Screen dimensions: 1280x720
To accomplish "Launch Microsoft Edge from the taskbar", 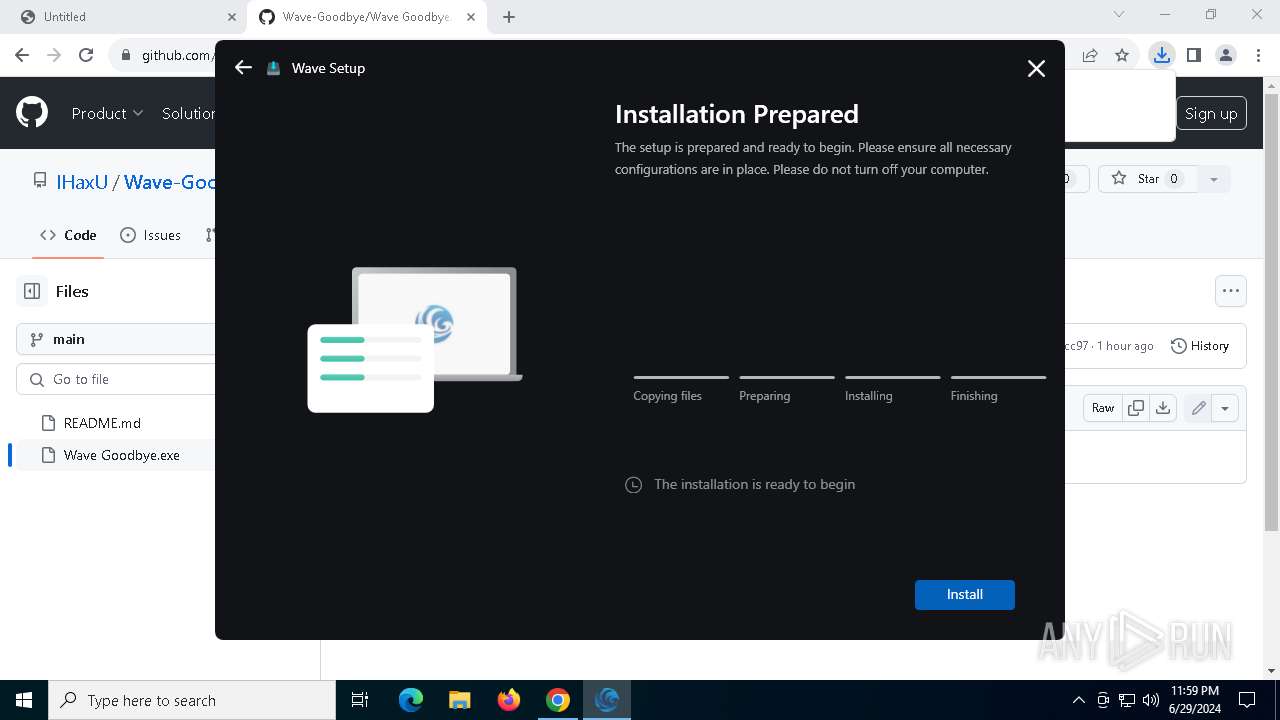I will pyautogui.click(x=411, y=700).
